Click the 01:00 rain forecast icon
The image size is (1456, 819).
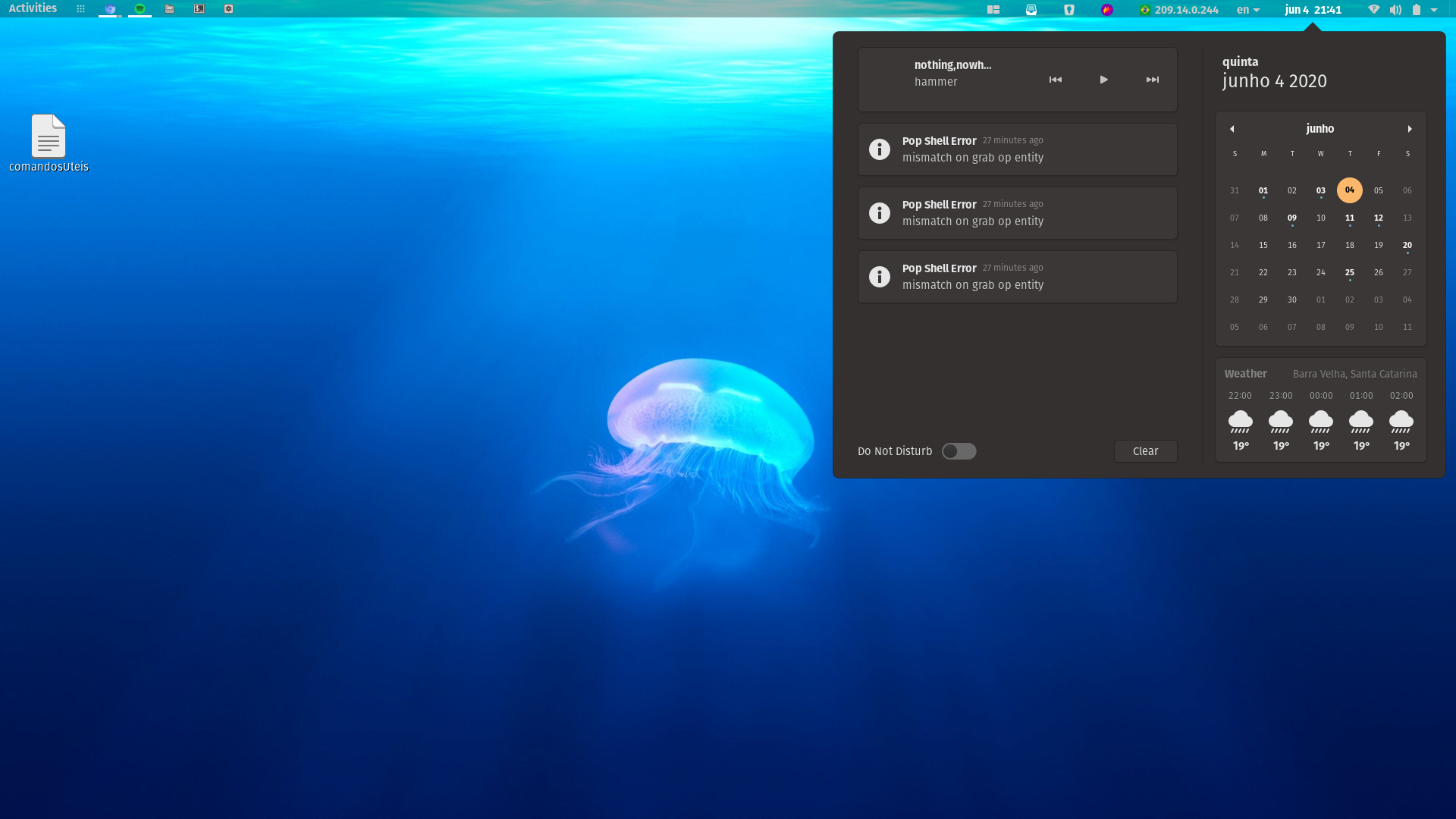coord(1361,422)
